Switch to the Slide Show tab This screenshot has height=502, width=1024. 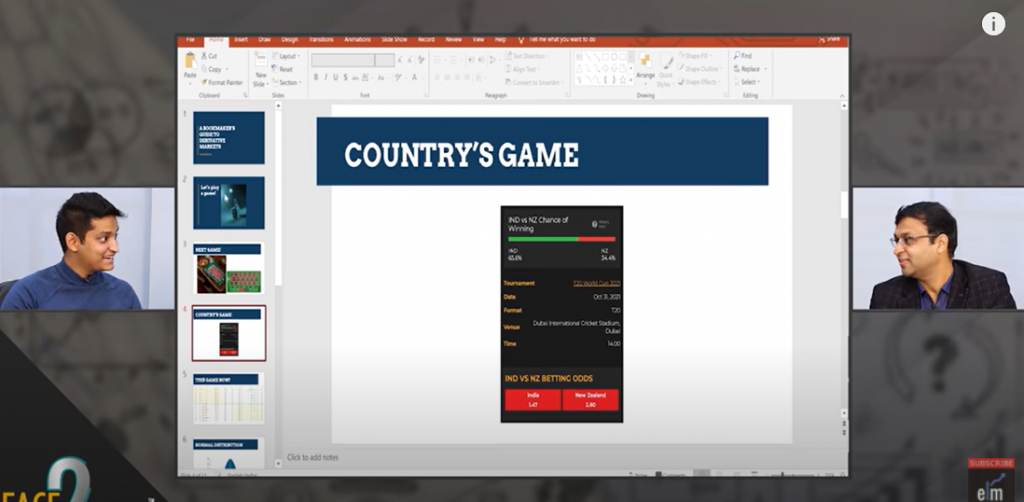394,40
